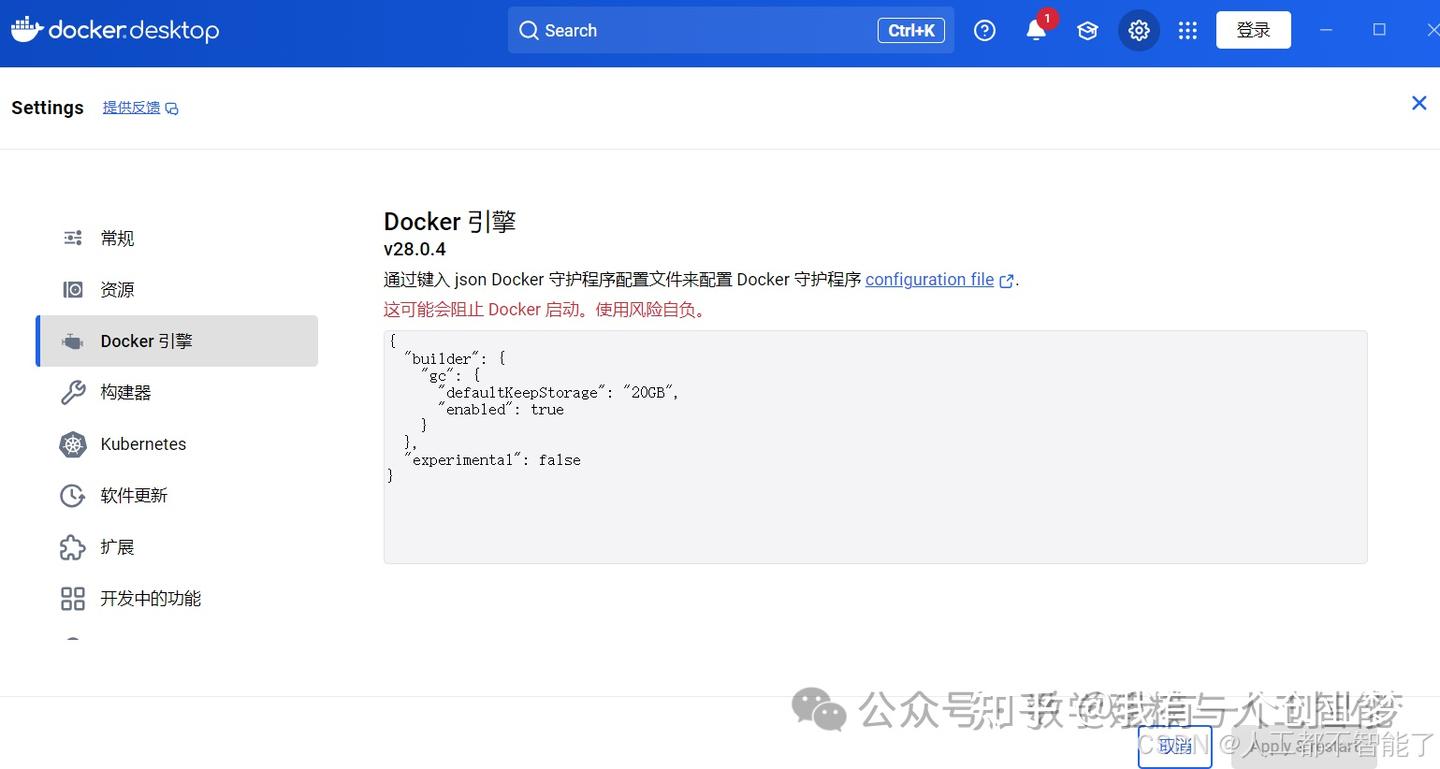Open the configuration file link
1440x769 pixels.
tap(929, 279)
